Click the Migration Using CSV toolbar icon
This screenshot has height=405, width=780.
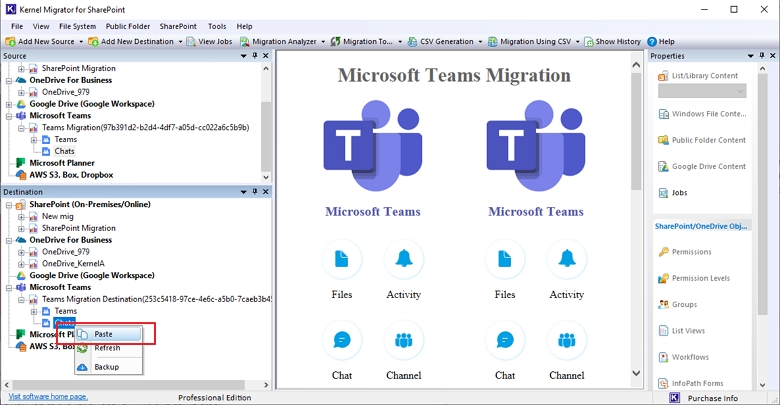[x=492, y=42]
